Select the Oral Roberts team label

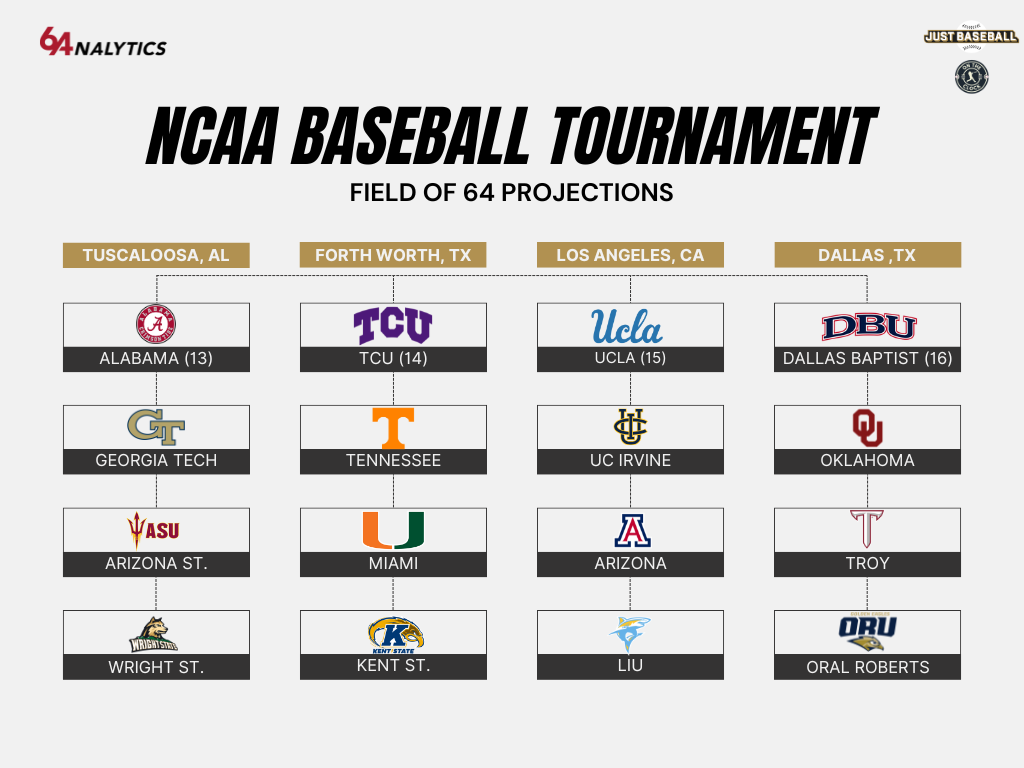(867, 667)
